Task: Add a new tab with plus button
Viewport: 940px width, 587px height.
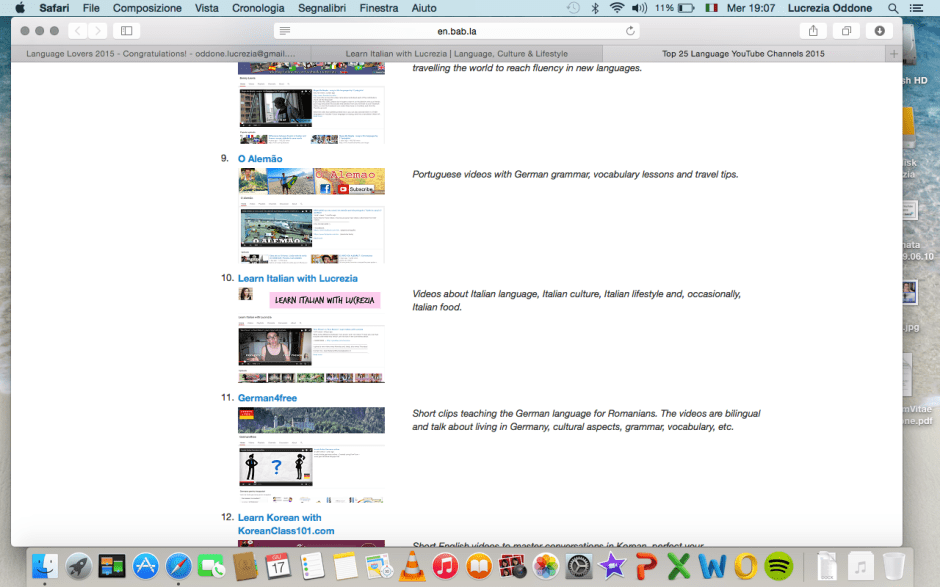Action: click(x=893, y=54)
